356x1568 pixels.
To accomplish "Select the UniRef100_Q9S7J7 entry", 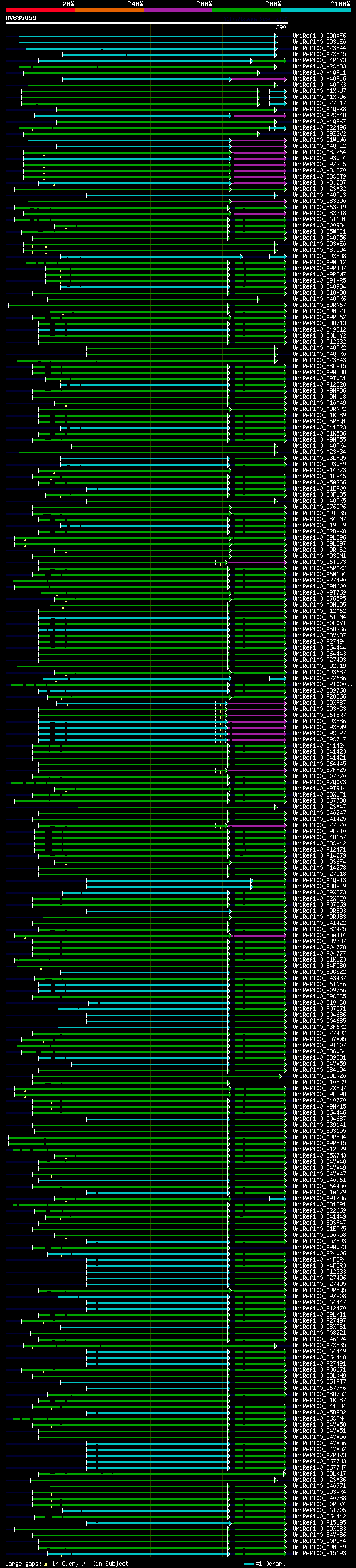I will tap(319, 740).
